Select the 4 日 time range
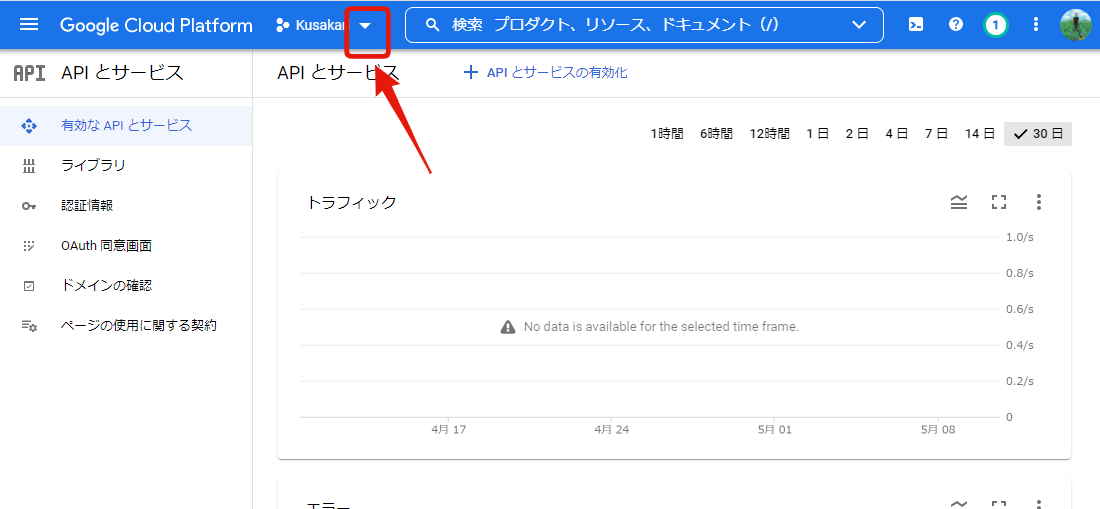The image size is (1100, 509). (x=897, y=134)
